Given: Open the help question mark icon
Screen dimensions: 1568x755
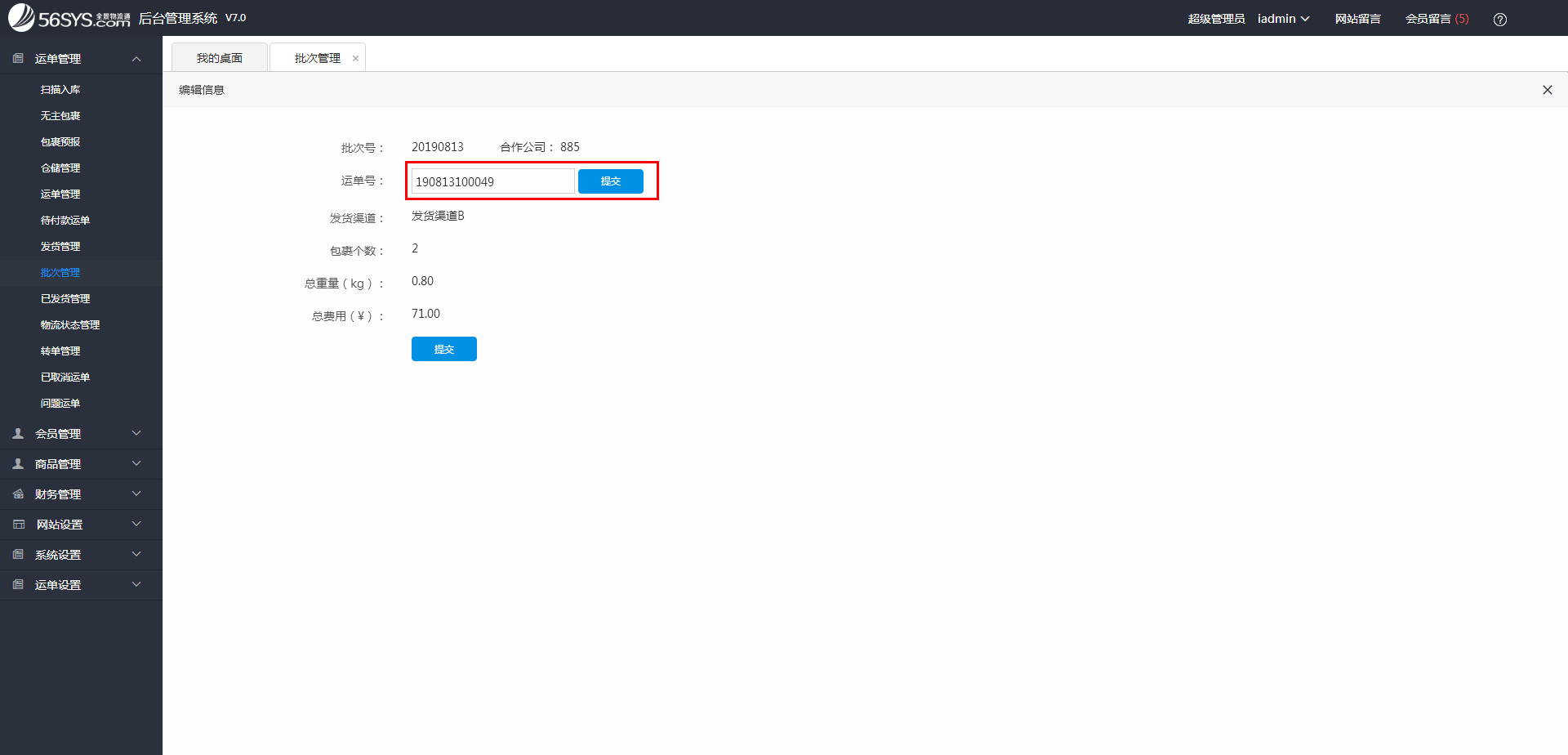Looking at the screenshot, I should click(1499, 20).
